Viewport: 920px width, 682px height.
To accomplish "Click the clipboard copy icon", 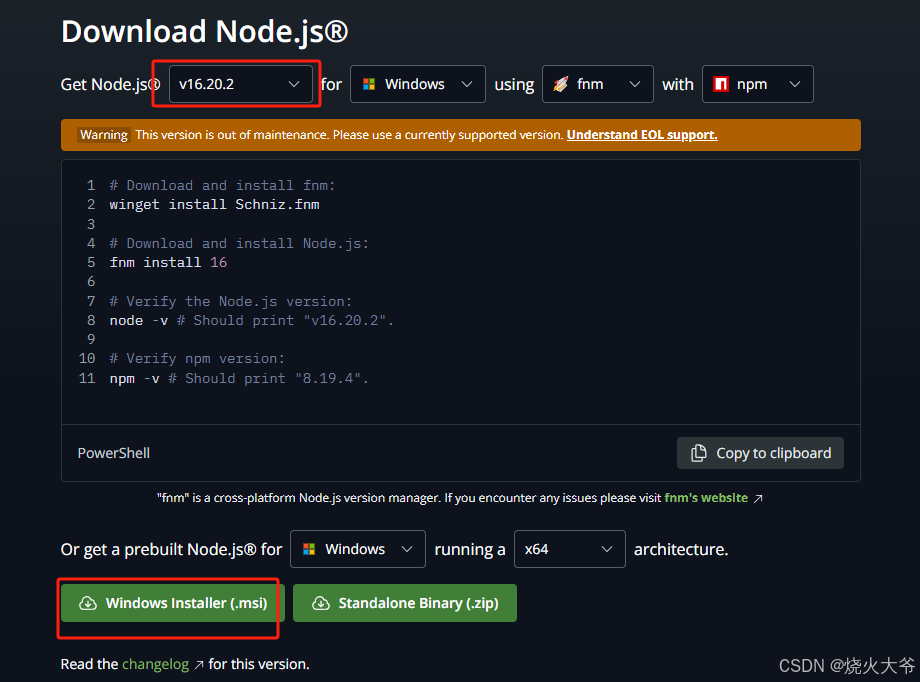I will point(699,453).
